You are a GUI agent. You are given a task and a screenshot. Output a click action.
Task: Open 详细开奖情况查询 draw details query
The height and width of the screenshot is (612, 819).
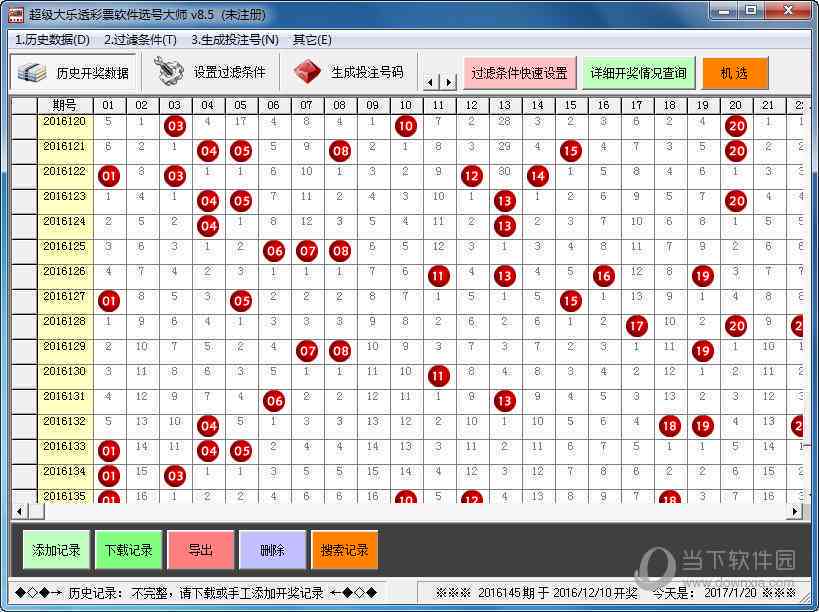[x=639, y=73]
